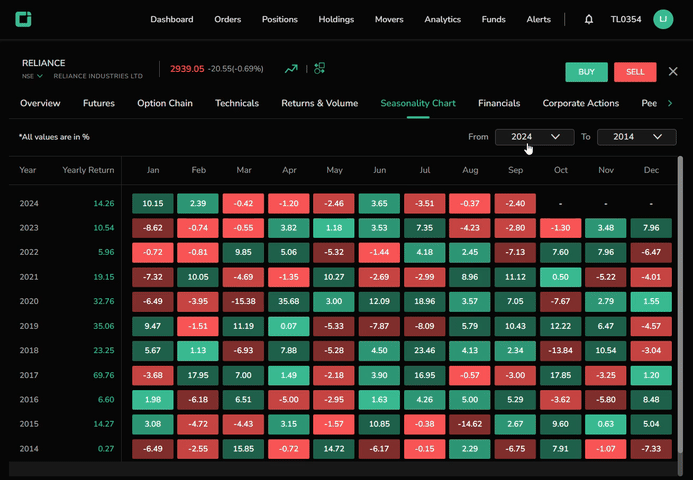Open the notifications bell
Image resolution: width=693 pixels, height=480 pixels.
pos(589,19)
